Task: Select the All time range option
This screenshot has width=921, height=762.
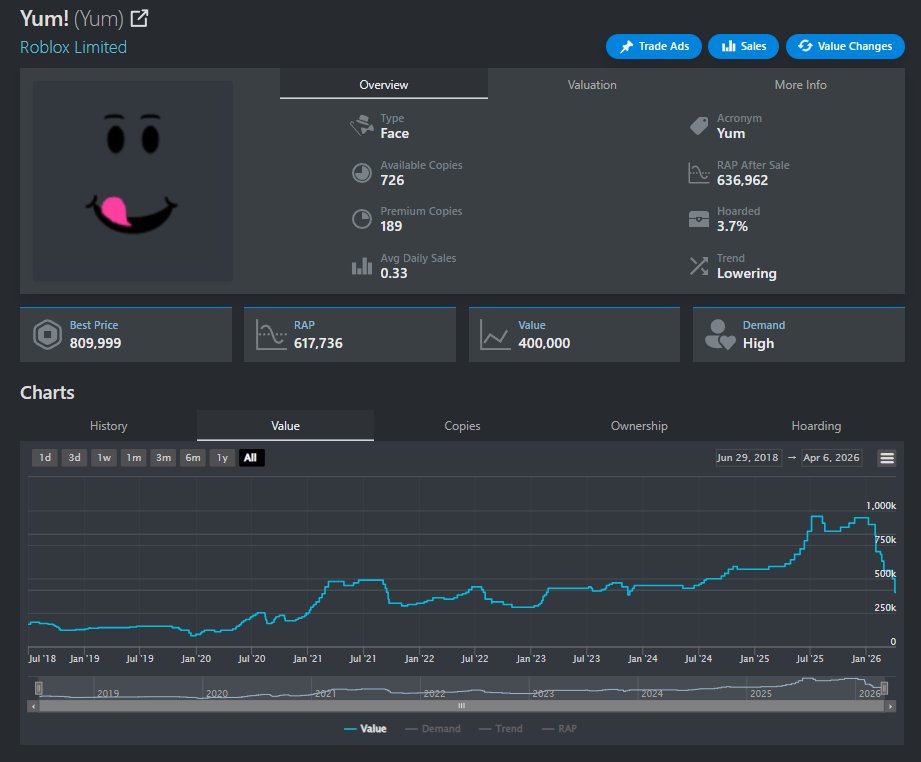Action: (x=251, y=458)
